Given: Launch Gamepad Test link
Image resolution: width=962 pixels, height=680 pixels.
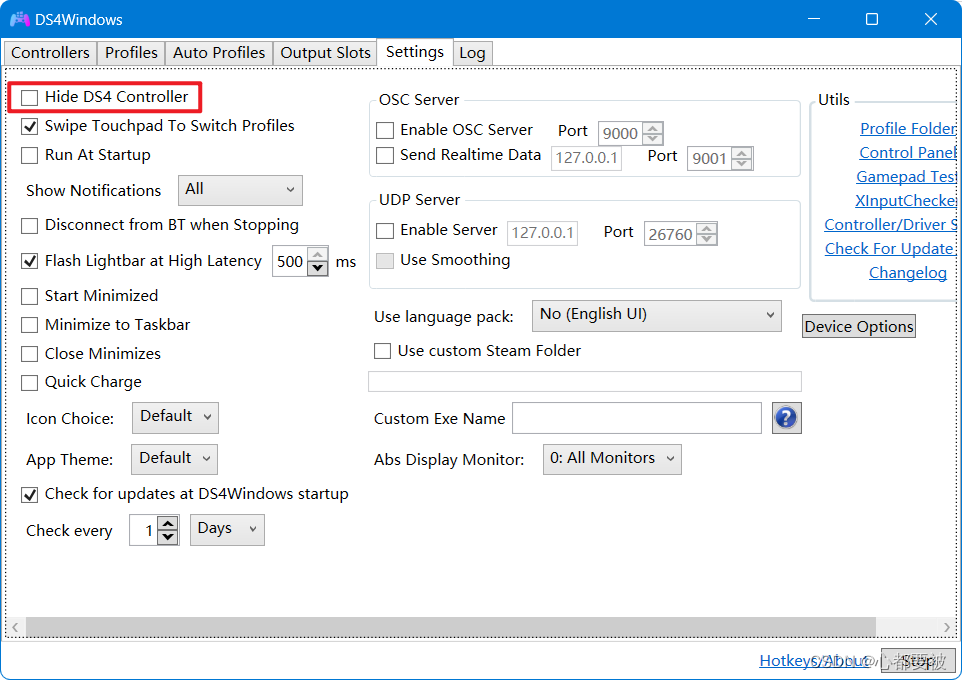Looking at the screenshot, I should coord(906,177).
